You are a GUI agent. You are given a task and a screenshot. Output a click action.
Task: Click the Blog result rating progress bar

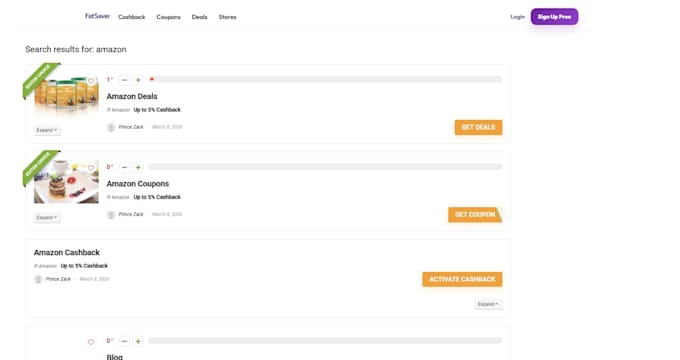(x=325, y=340)
